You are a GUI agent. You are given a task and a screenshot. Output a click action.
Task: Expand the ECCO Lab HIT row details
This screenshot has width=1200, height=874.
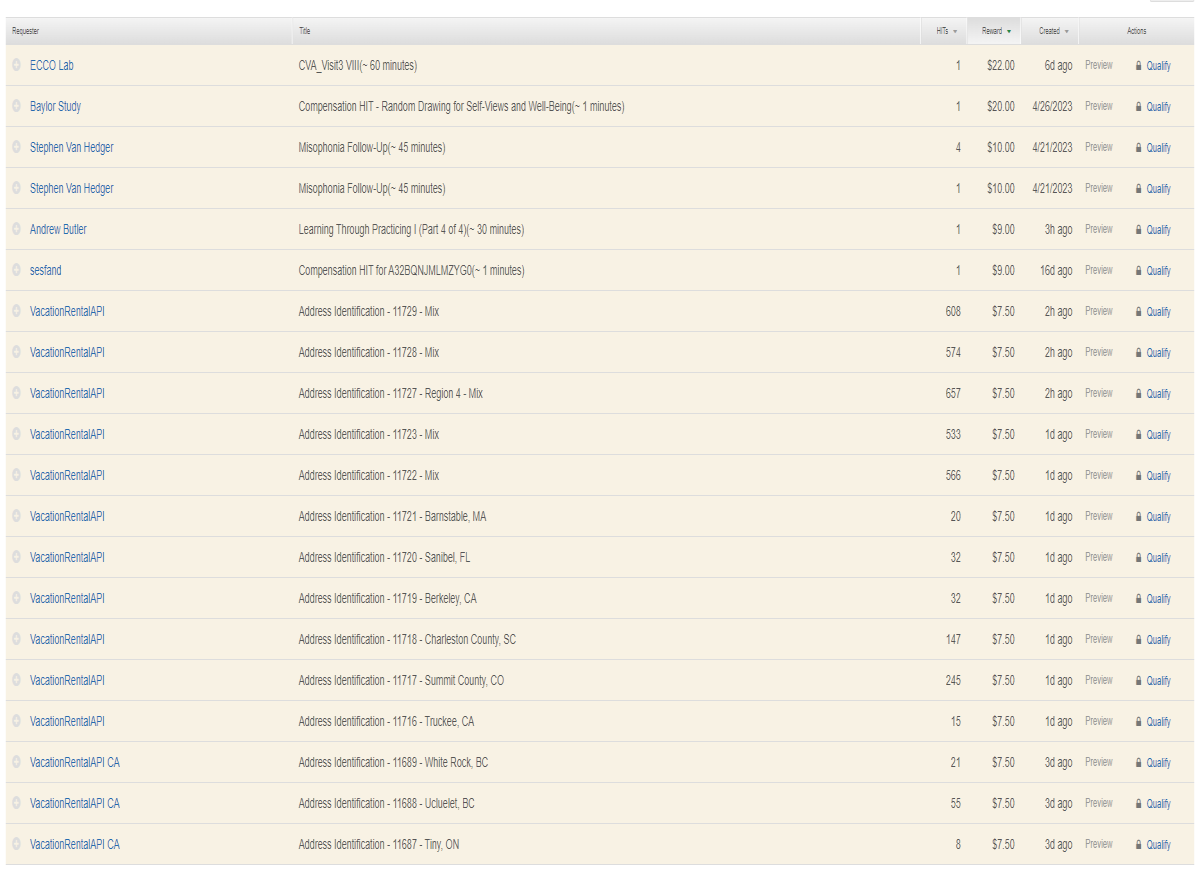(x=16, y=65)
